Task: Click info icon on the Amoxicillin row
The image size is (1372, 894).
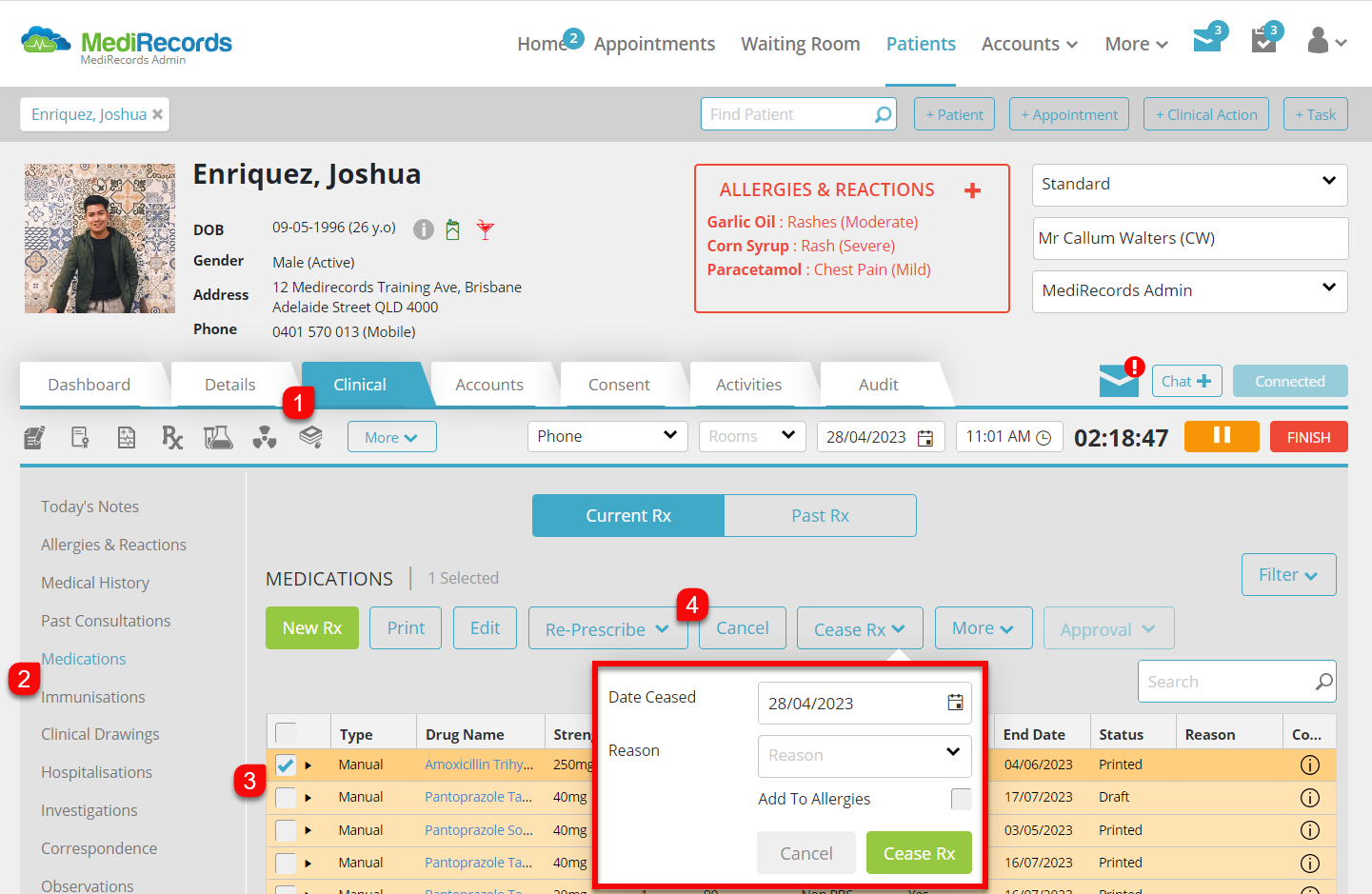Action: coord(1310,765)
